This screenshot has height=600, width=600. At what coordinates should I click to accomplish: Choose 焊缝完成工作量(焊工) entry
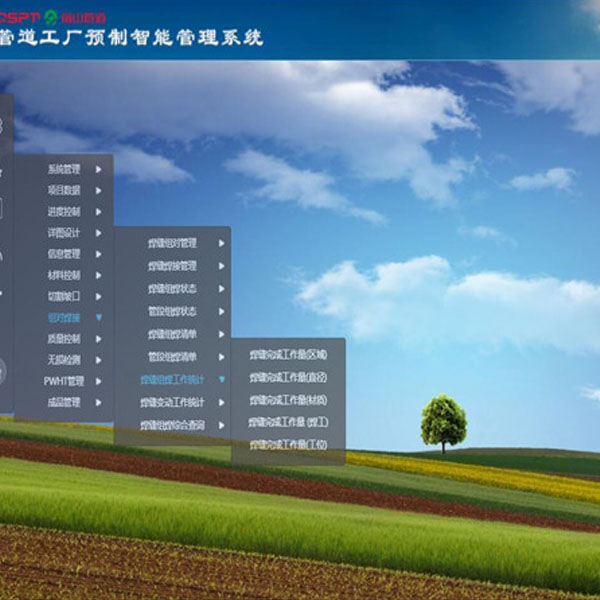(287, 422)
